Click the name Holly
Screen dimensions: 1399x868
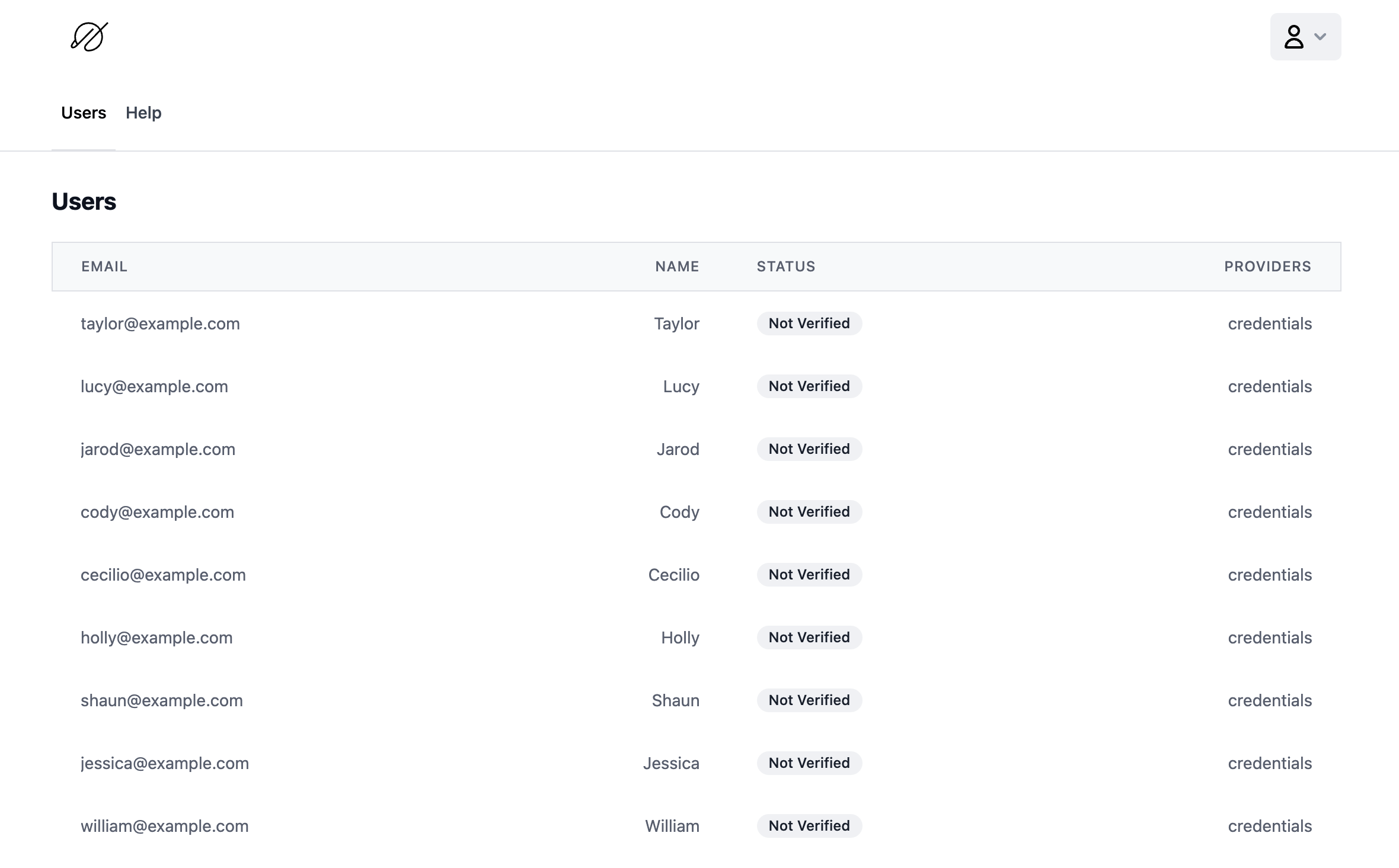[x=680, y=638]
